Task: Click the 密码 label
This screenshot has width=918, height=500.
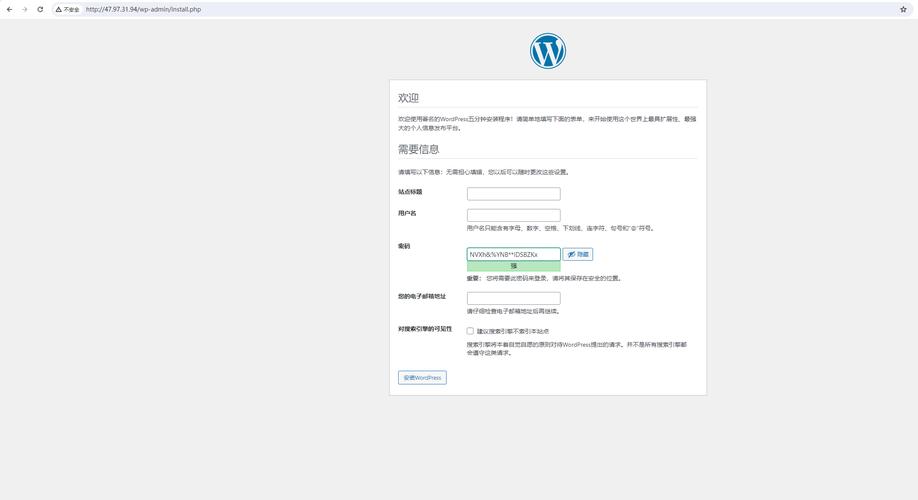Action: 404,246
